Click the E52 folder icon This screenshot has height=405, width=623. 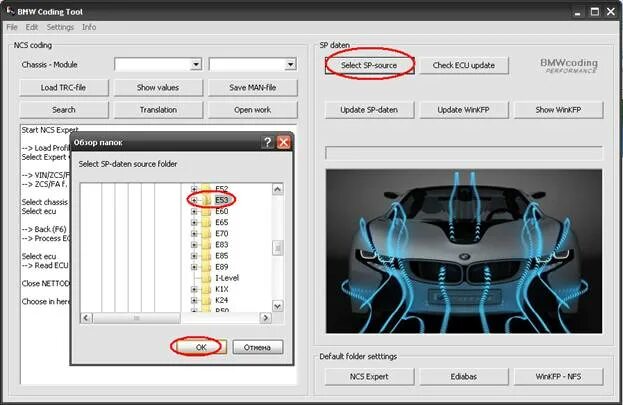tap(206, 188)
